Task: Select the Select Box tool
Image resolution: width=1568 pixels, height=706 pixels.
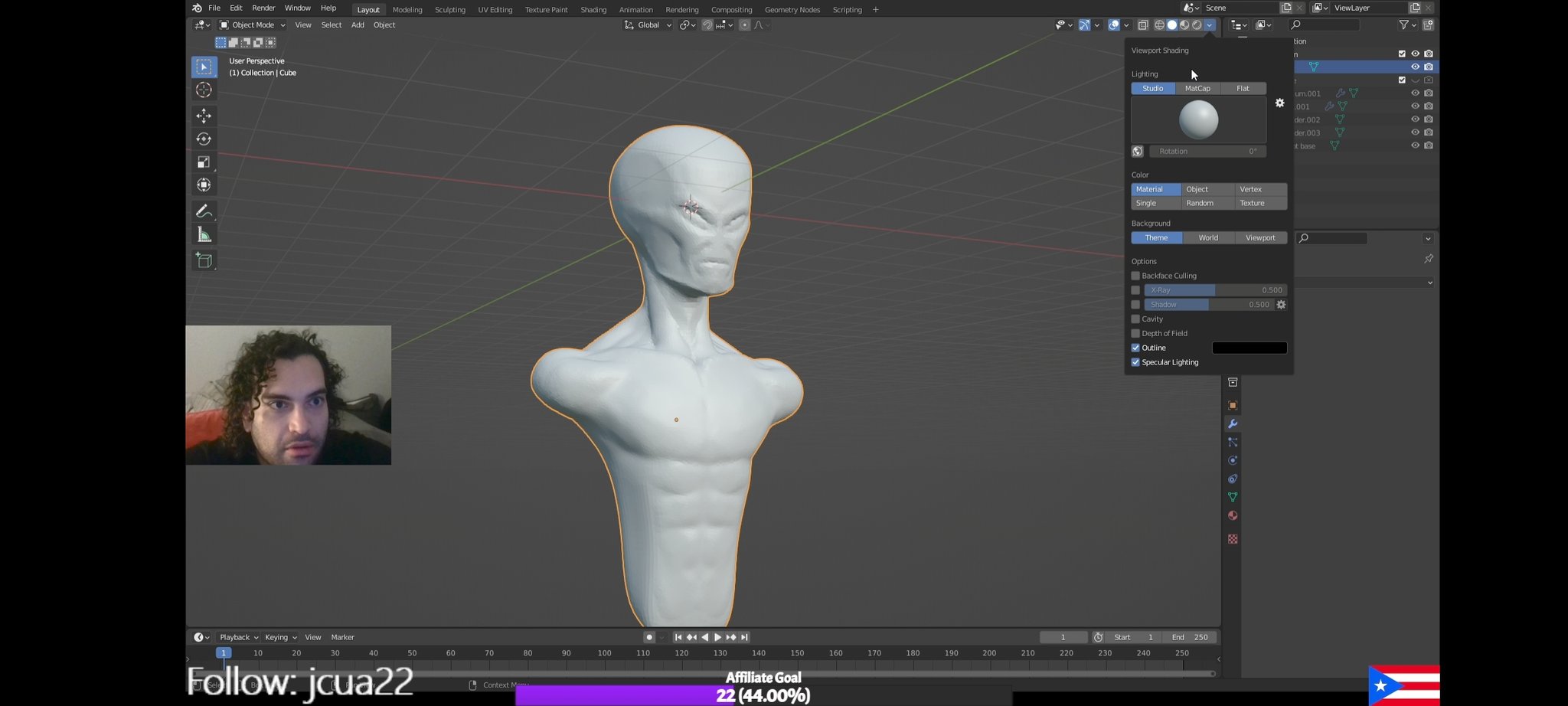Action: coord(204,67)
